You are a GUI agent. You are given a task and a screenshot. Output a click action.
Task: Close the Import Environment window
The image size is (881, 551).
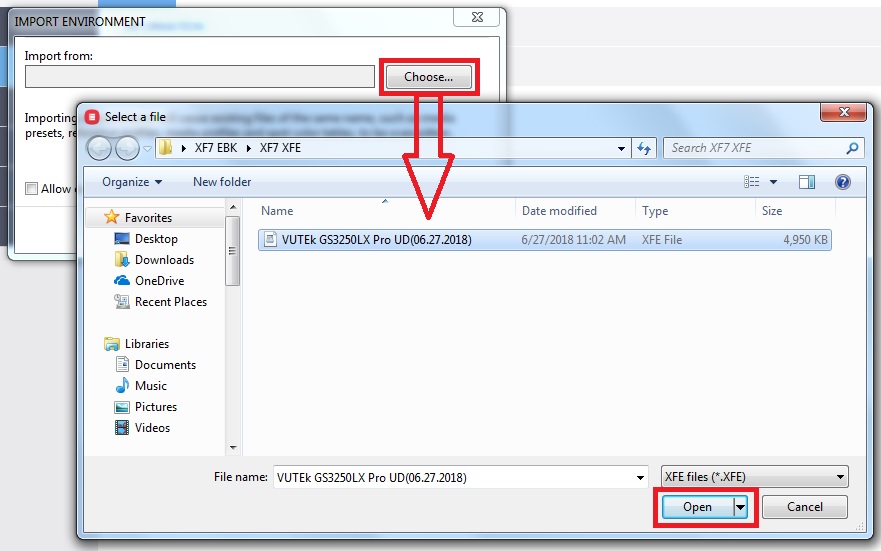click(x=476, y=17)
